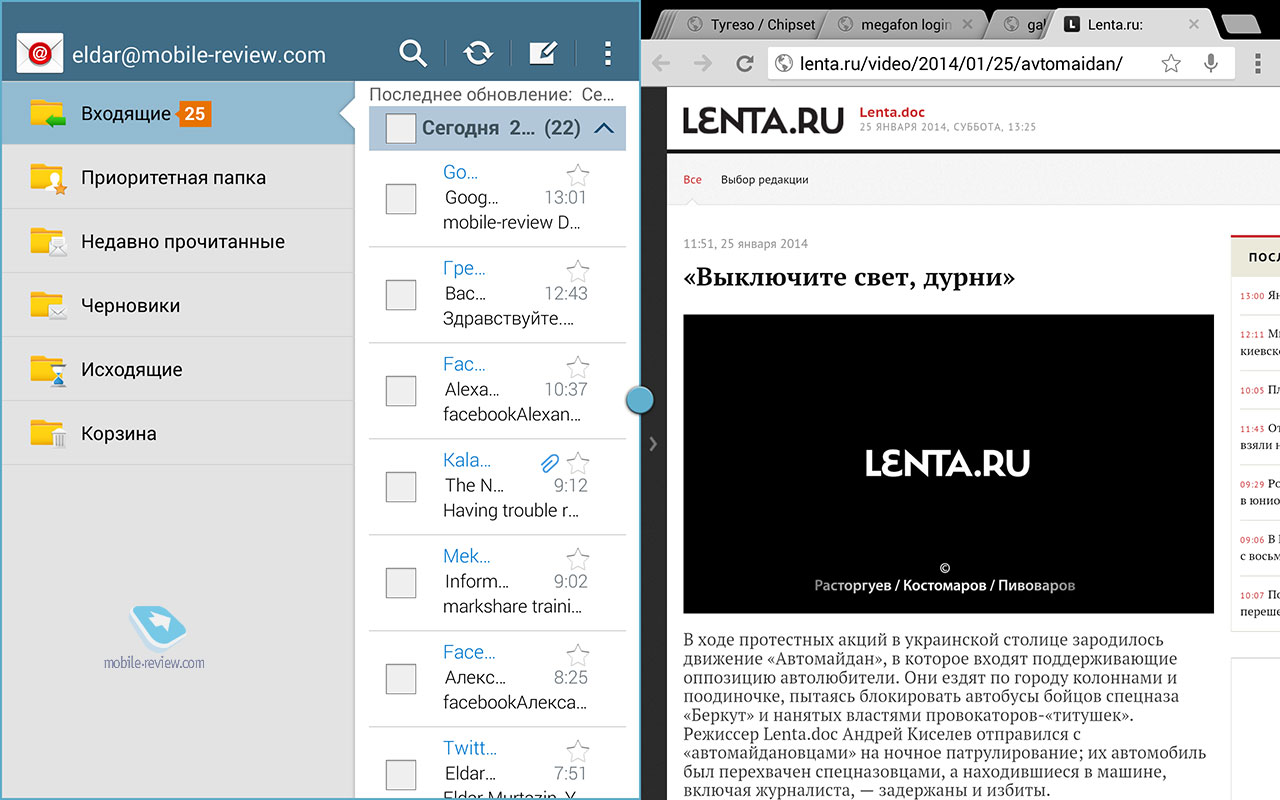Collapse the Сегодня email group
Image resolution: width=1280 pixels, height=800 pixels.
click(603, 128)
